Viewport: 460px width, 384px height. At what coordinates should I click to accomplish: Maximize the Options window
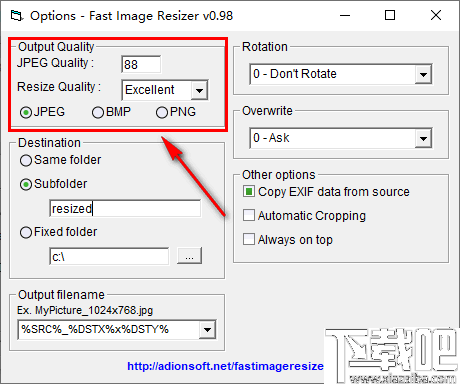pyautogui.click(x=390, y=15)
